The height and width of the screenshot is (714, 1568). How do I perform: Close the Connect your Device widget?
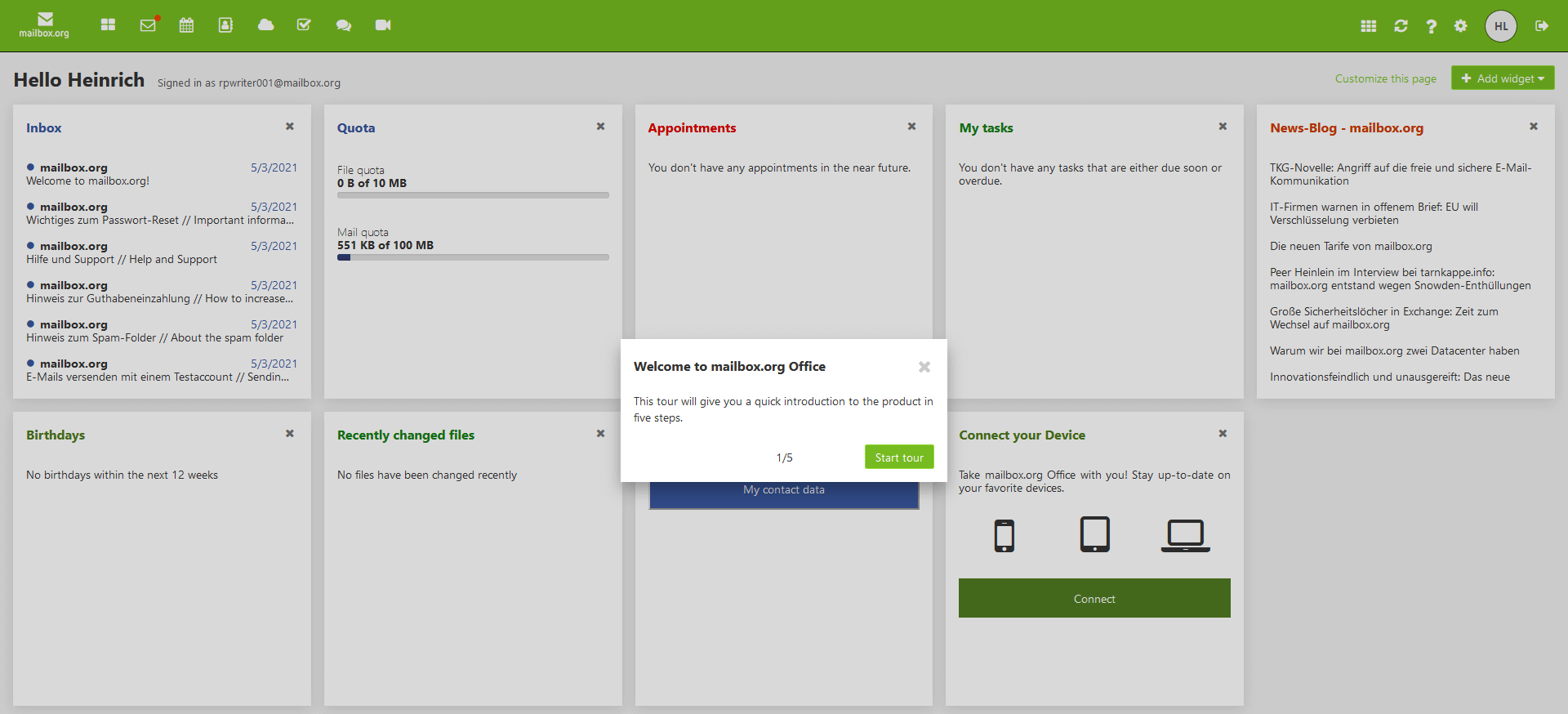click(1223, 434)
